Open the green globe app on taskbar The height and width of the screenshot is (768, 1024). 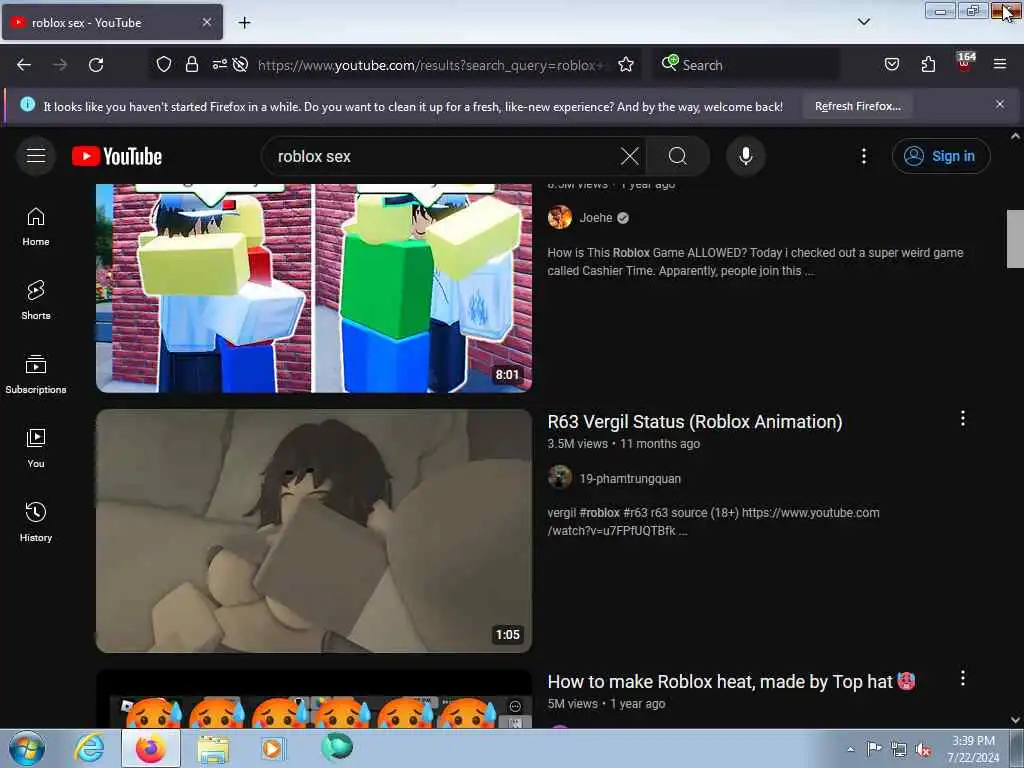pos(337,747)
